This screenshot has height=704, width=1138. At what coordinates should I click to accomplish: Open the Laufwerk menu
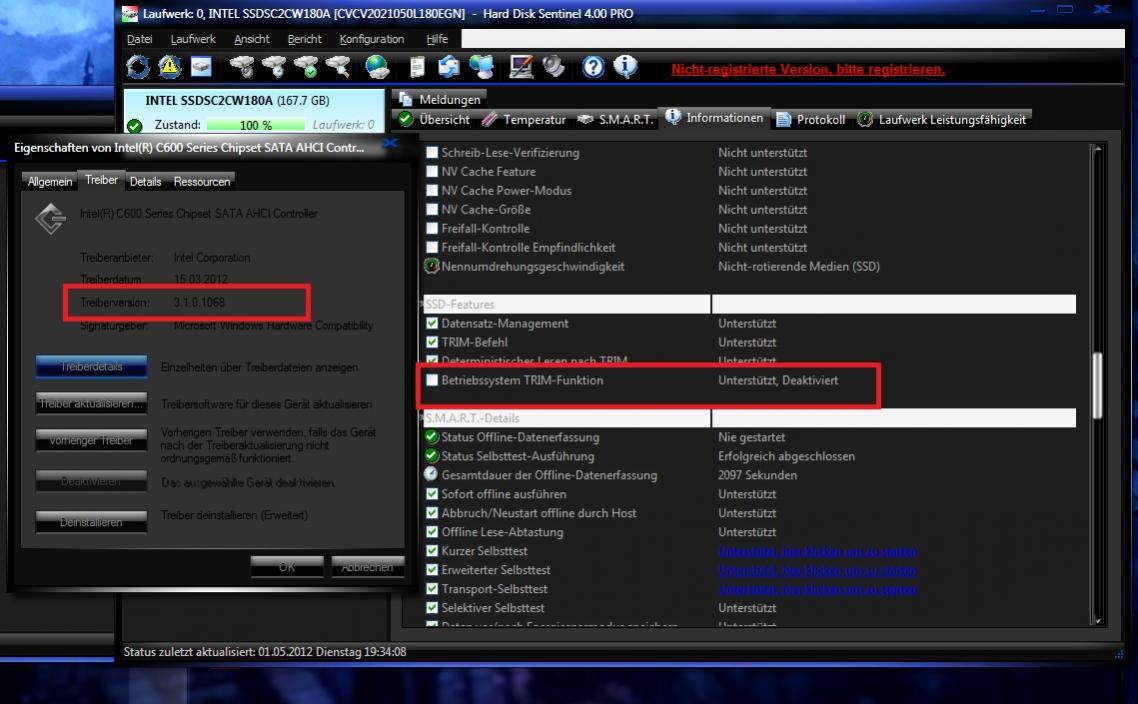click(193, 39)
